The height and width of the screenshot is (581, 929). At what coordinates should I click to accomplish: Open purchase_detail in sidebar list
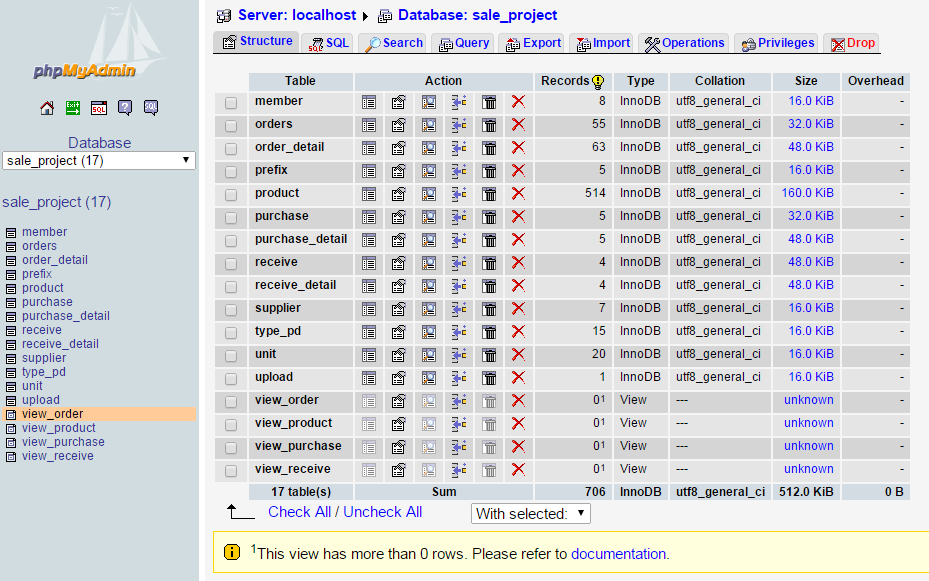pos(66,316)
